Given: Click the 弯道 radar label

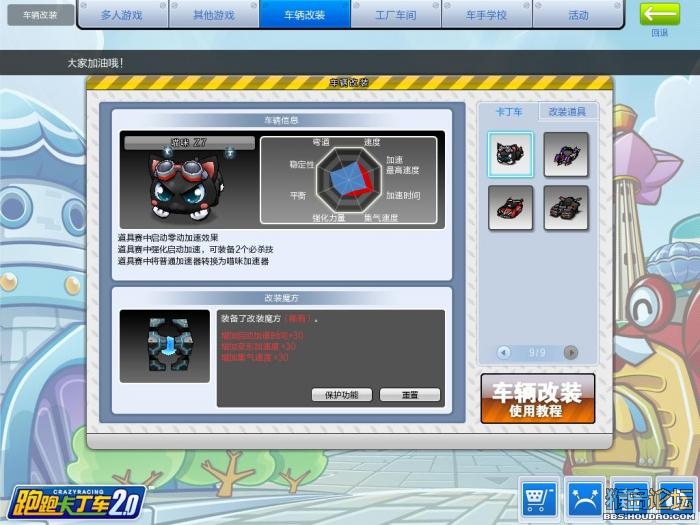Looking at the screenshot, I should 321,142.
